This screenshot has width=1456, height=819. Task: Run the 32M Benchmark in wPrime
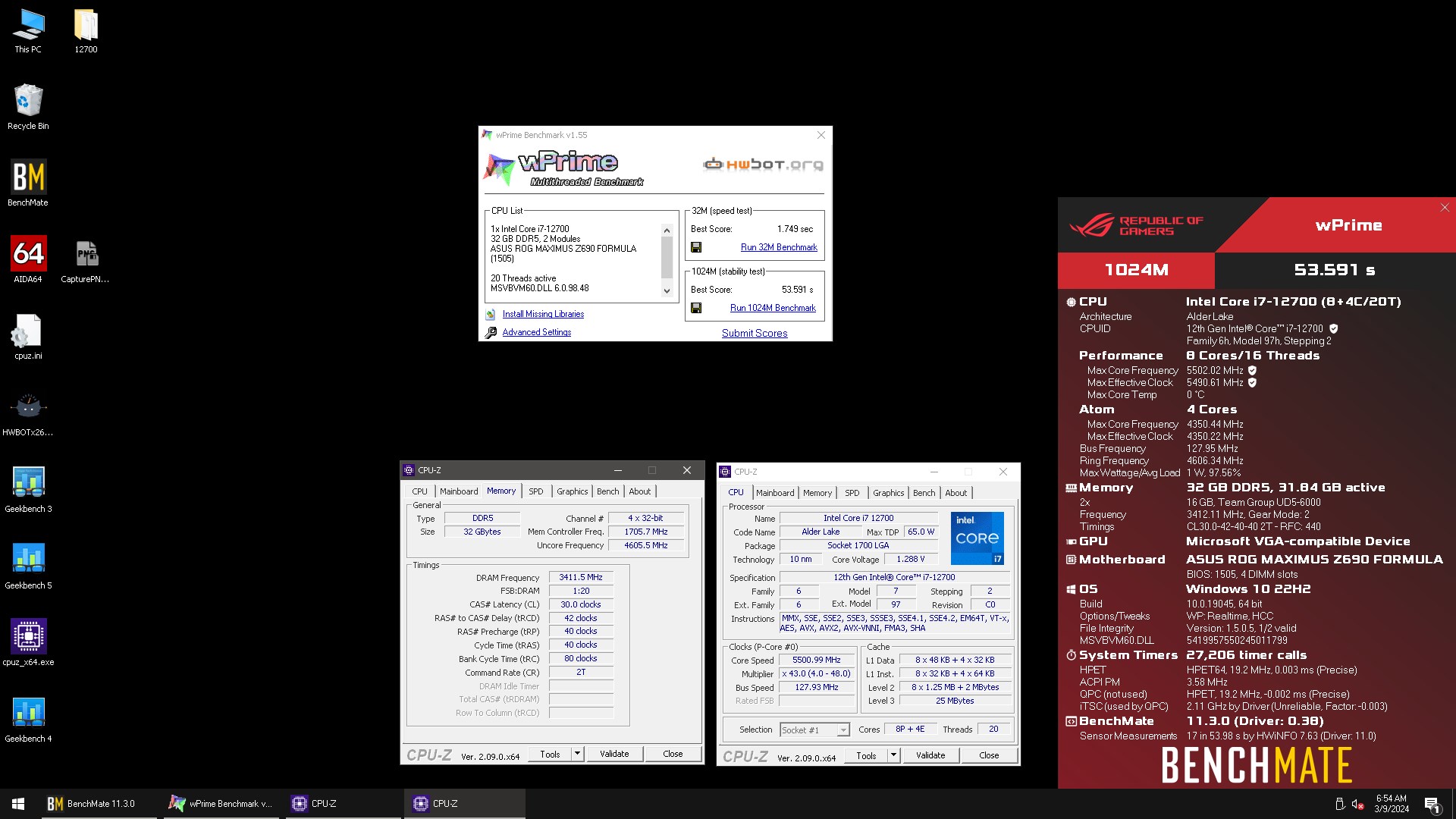[779, 247]
